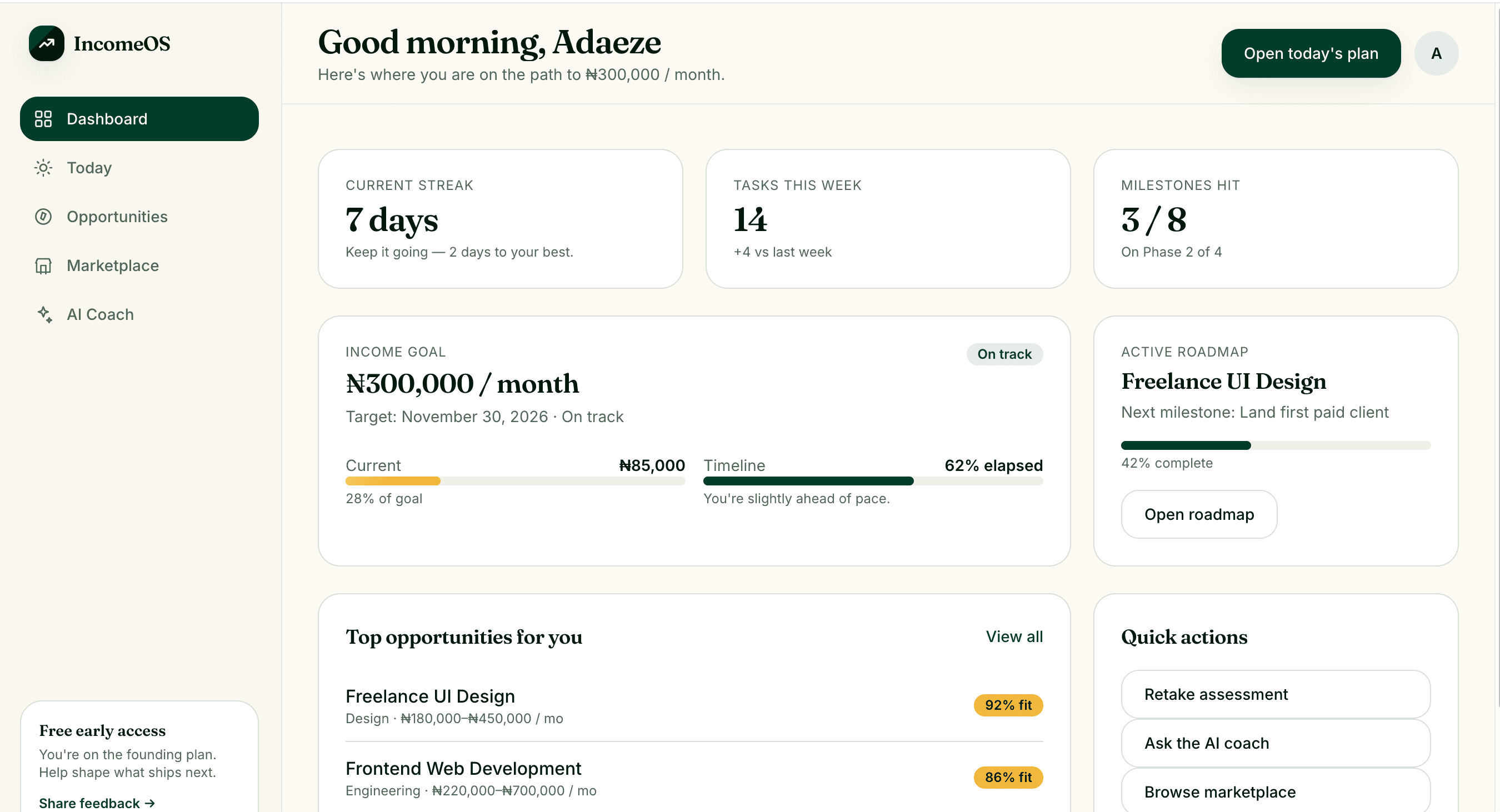Open the Opportunities section

pos(139,217)
